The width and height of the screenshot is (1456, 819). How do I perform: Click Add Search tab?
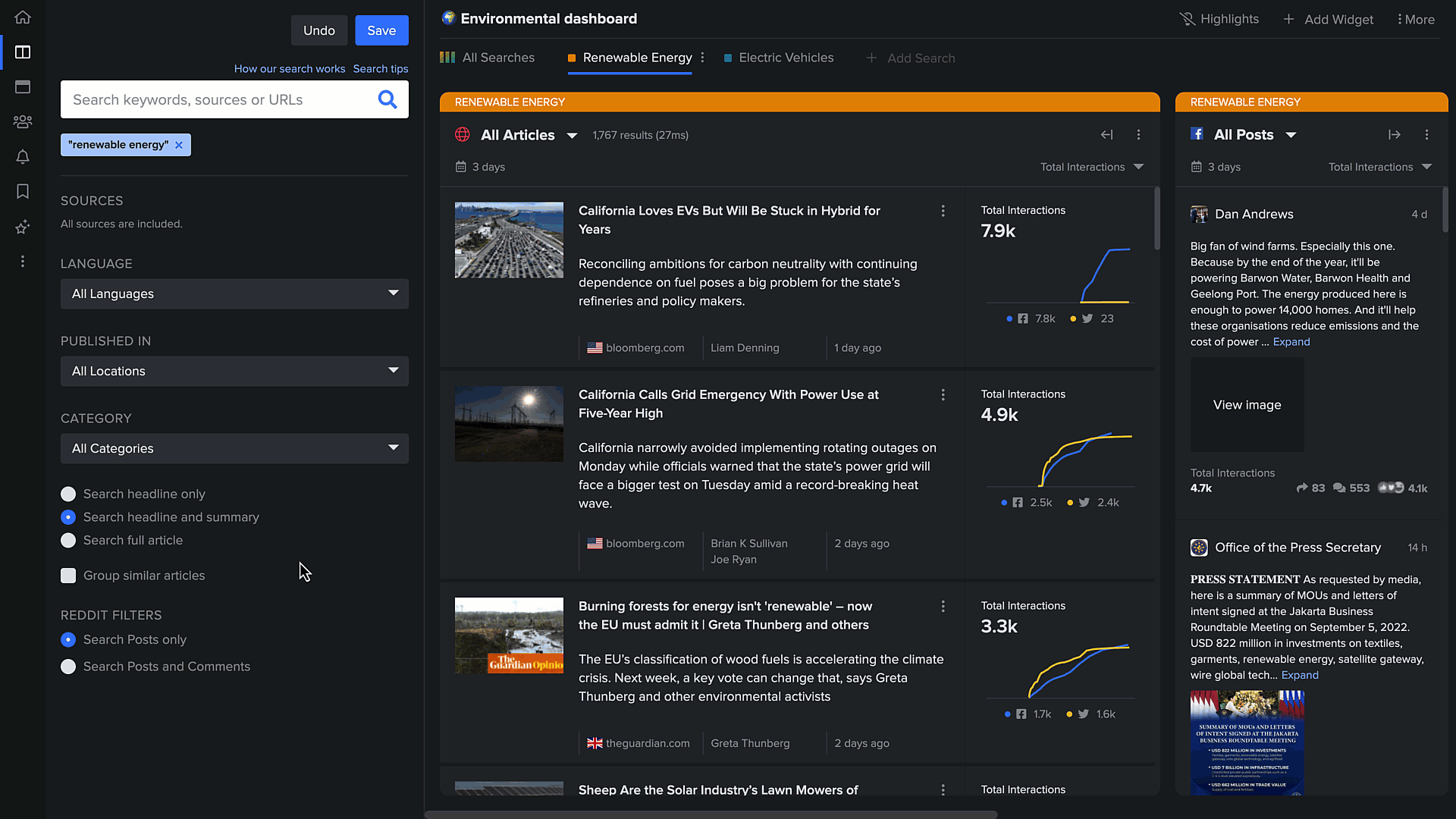[x=910, y=58]
